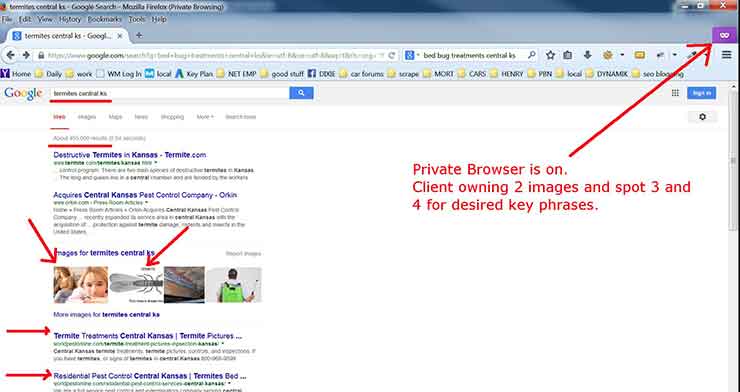
Task: Open the Google apps grid icon
Action: (675, 93)
